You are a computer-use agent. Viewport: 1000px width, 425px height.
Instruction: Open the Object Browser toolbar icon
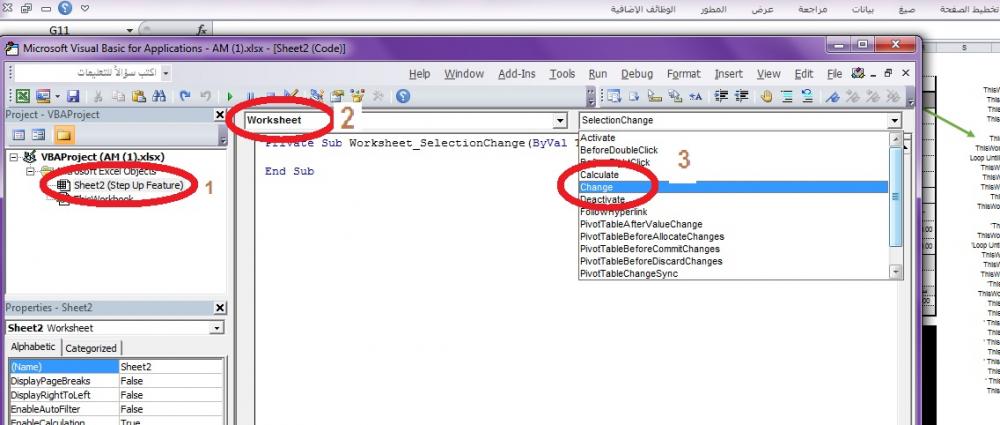pyautogui.click(x=357, y=96)
